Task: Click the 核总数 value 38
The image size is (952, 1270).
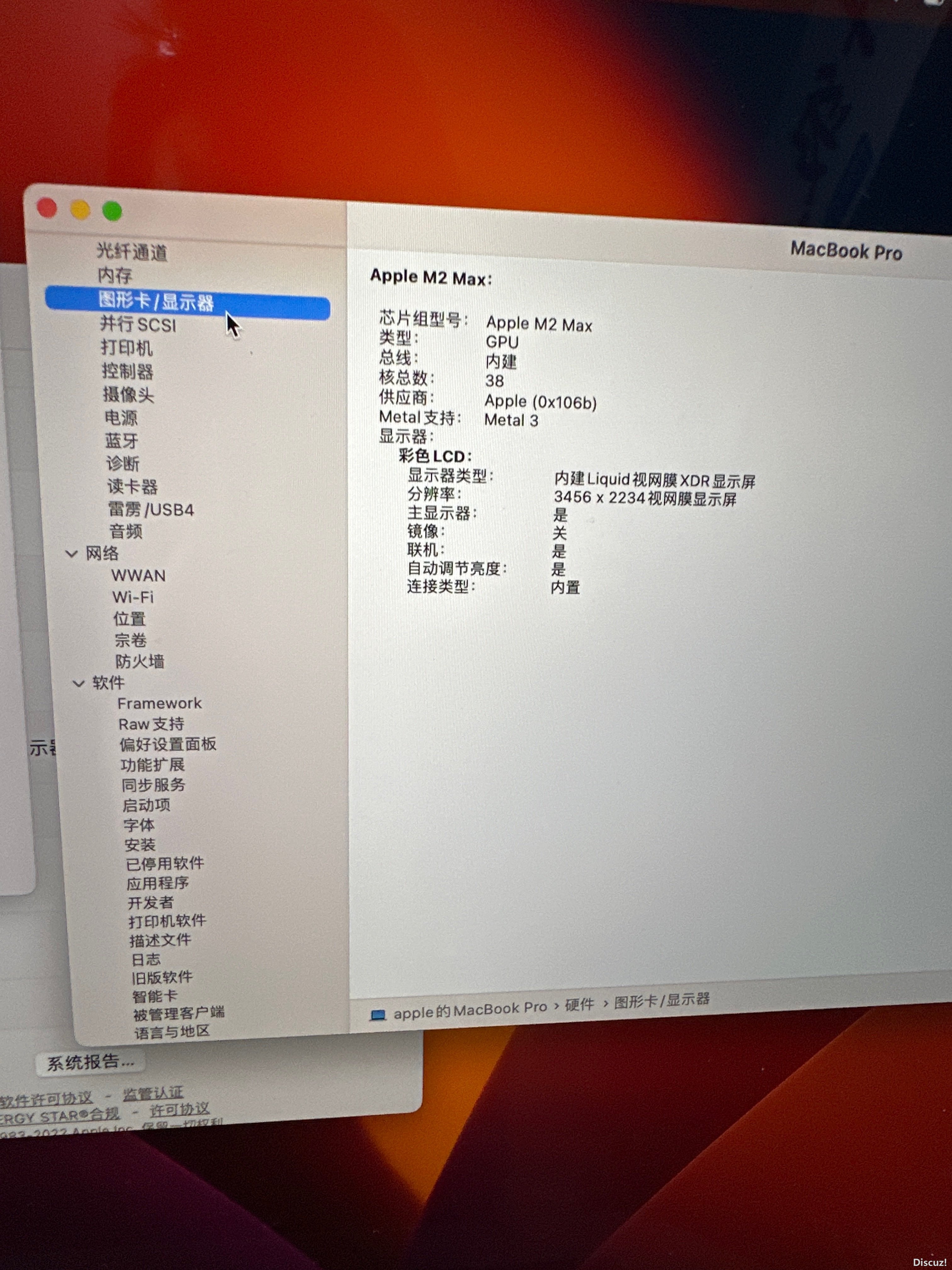Action: pos(495,381)
